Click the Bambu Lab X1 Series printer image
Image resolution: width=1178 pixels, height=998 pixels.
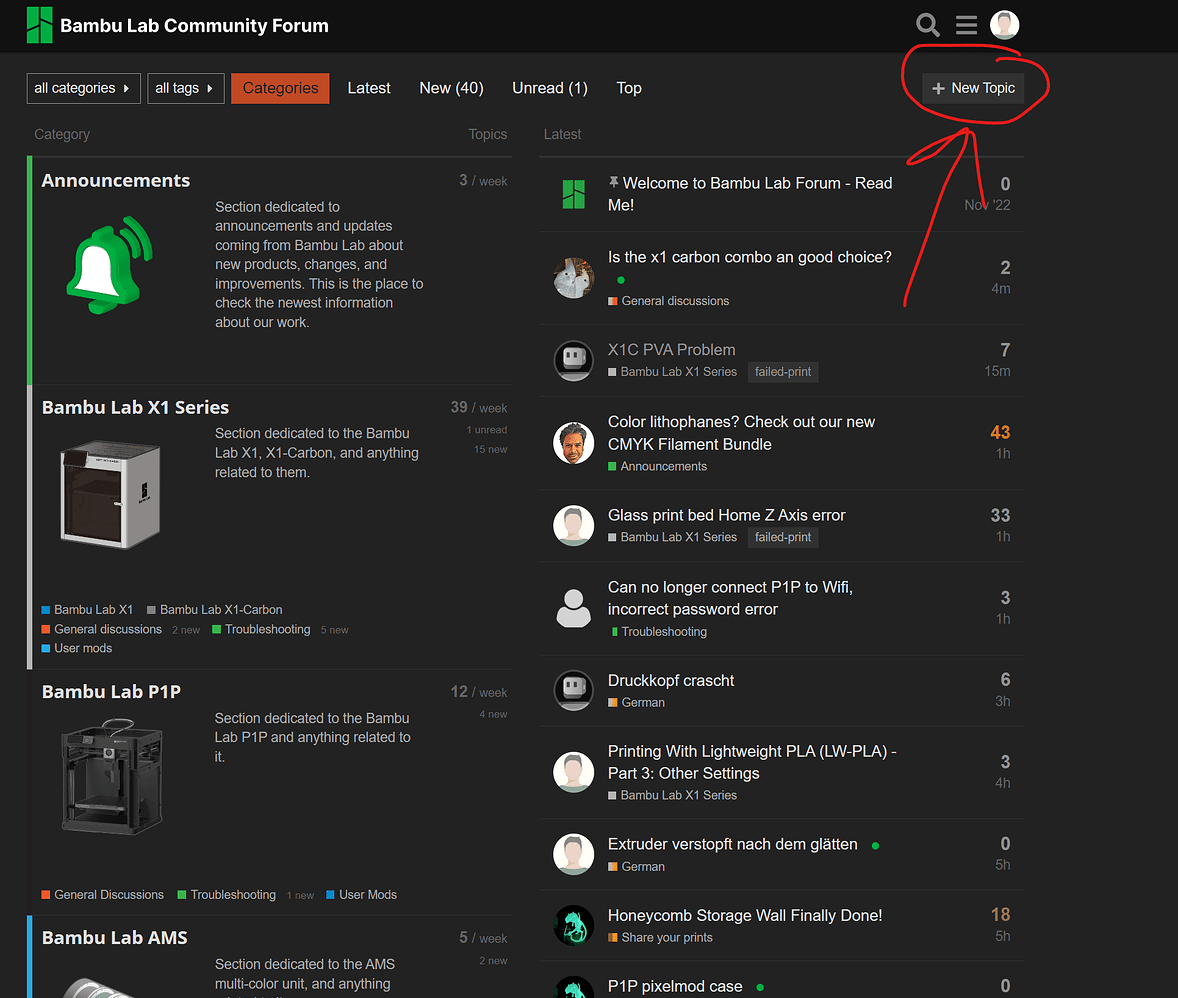(110, 494)
